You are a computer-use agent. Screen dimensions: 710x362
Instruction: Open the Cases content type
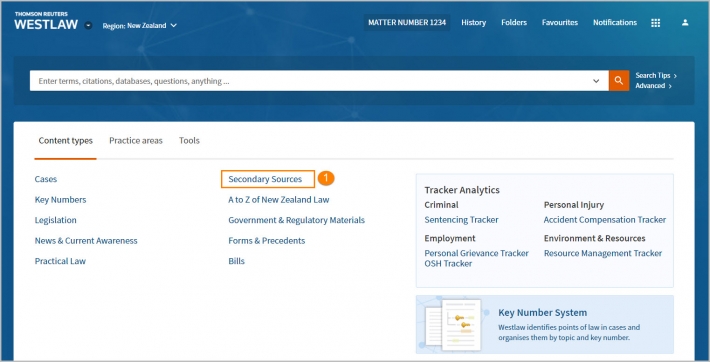click(x=46, y=179)
